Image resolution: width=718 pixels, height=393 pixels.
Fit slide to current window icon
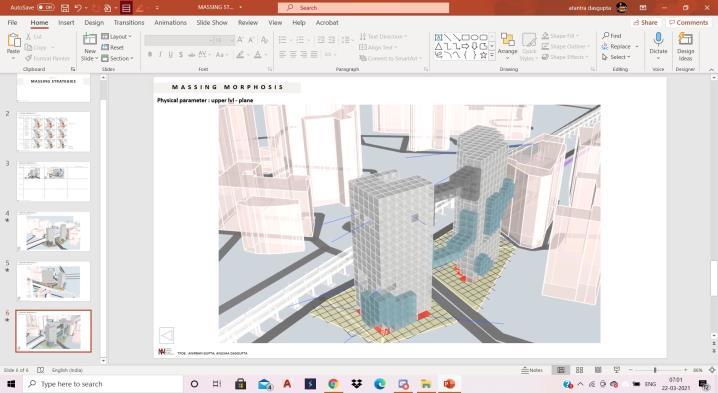pos(712,370)
